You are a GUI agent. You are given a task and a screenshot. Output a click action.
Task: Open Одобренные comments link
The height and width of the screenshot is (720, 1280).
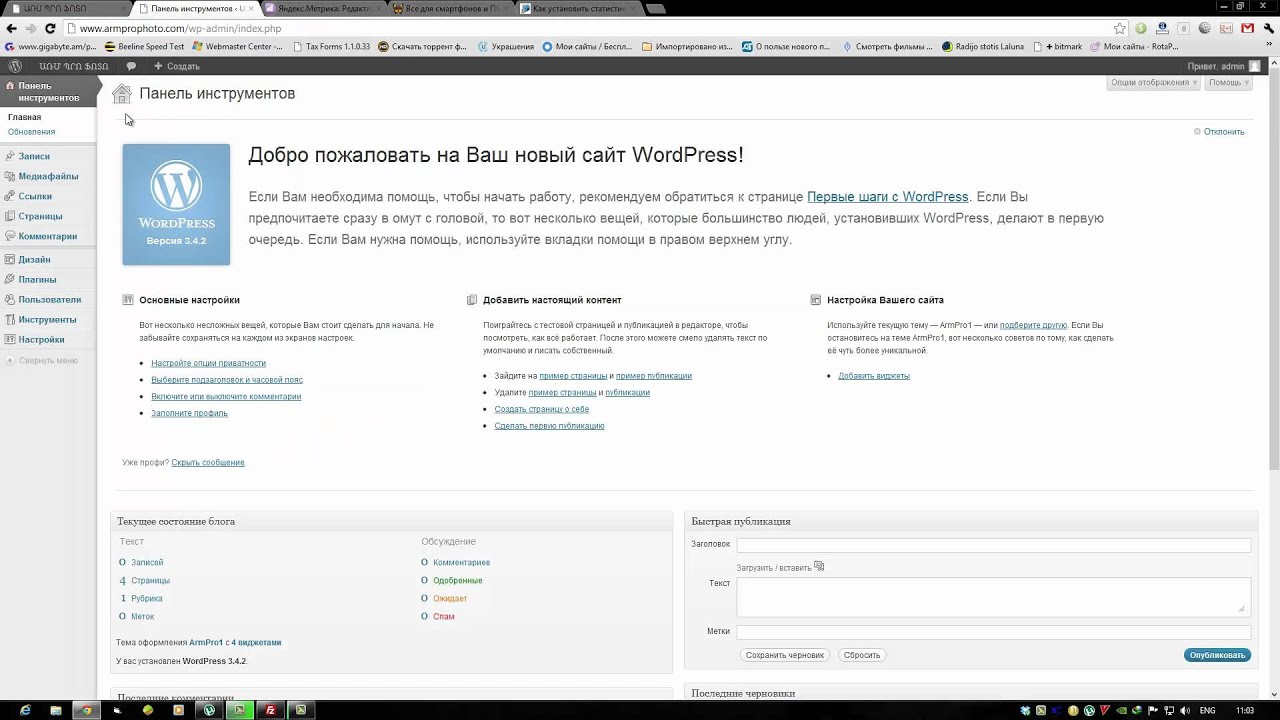click(457, 581)
